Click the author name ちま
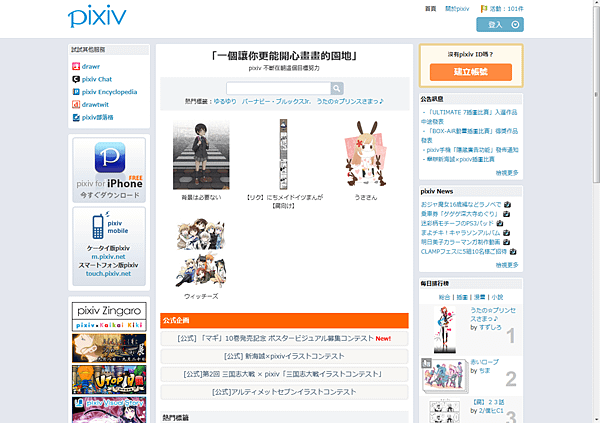This screenshot has width=600, height=423. [x=485, y=371]
